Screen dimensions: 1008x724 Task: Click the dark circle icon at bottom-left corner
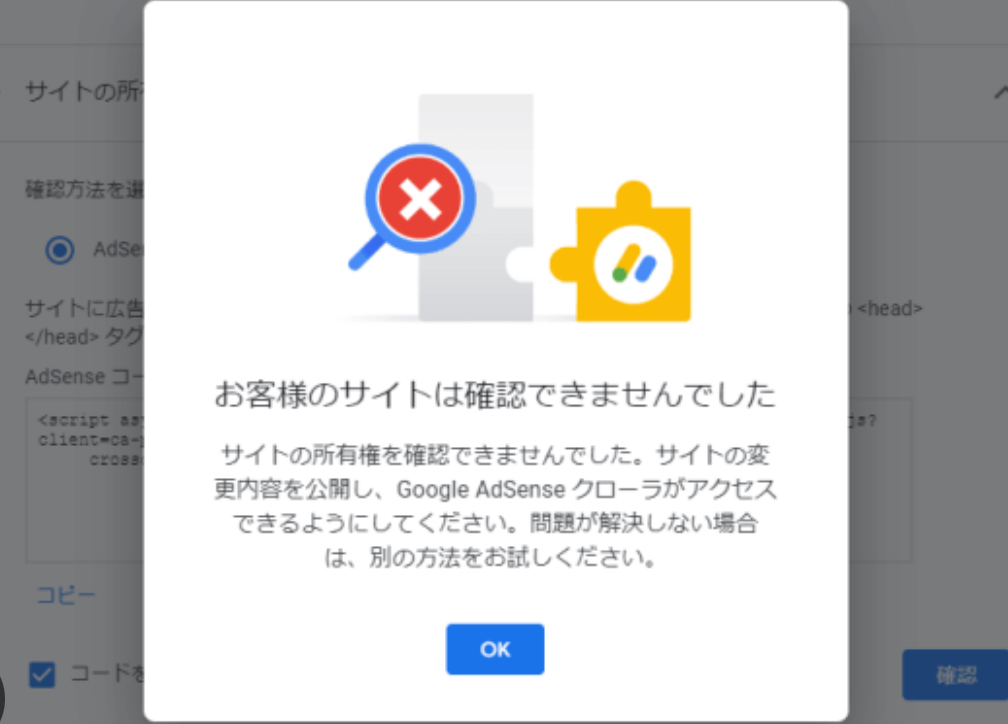(2, 698)
